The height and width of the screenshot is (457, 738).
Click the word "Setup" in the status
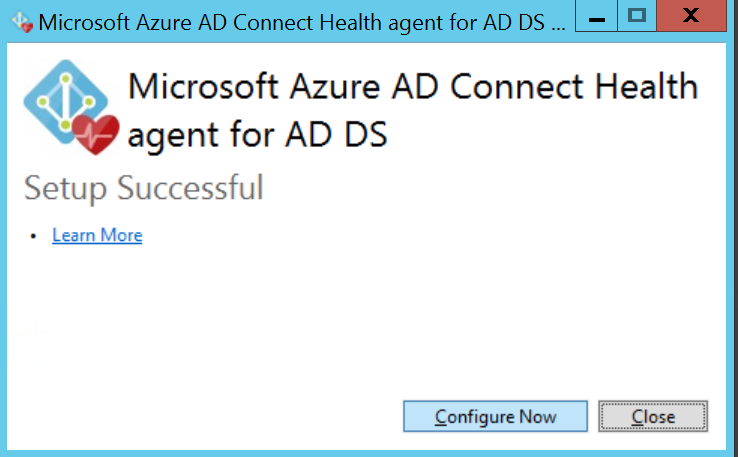pyautogui.click(x=65, y=187)
